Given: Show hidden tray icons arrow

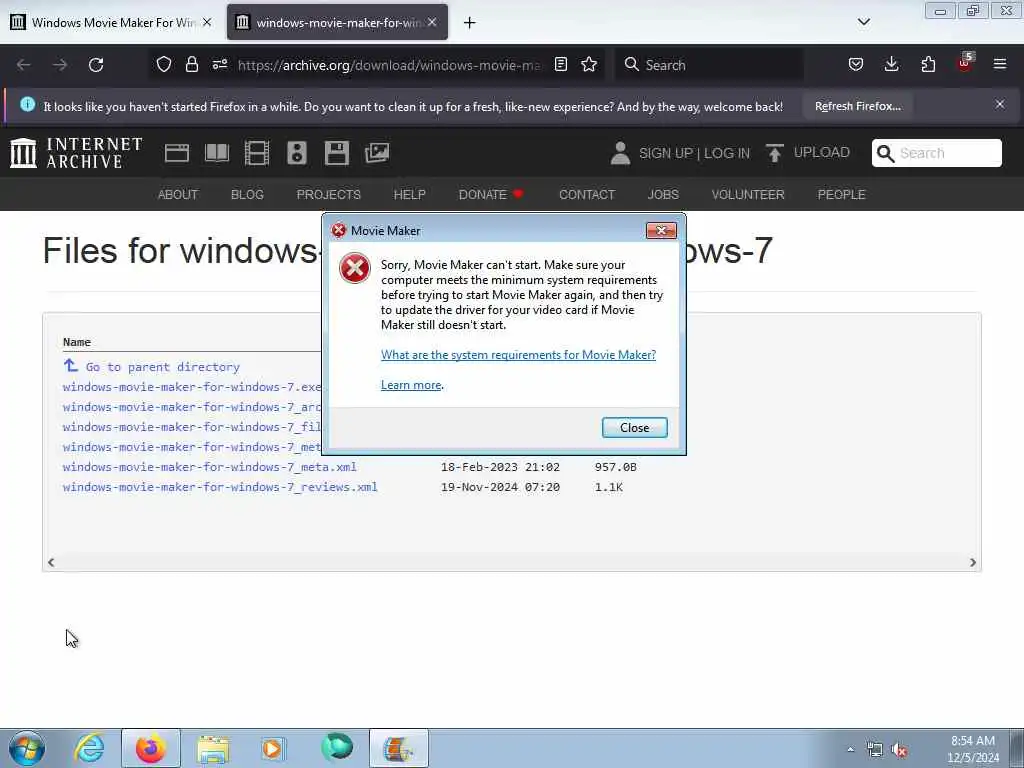Looking at the screenshot, I should click(x=850, y=749).
